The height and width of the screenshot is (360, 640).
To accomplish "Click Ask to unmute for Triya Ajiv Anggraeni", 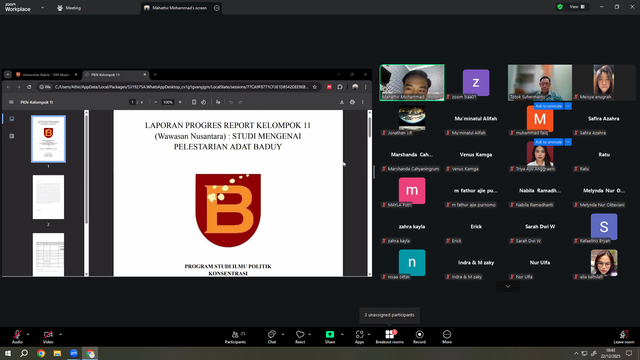I will coord(549,142).
